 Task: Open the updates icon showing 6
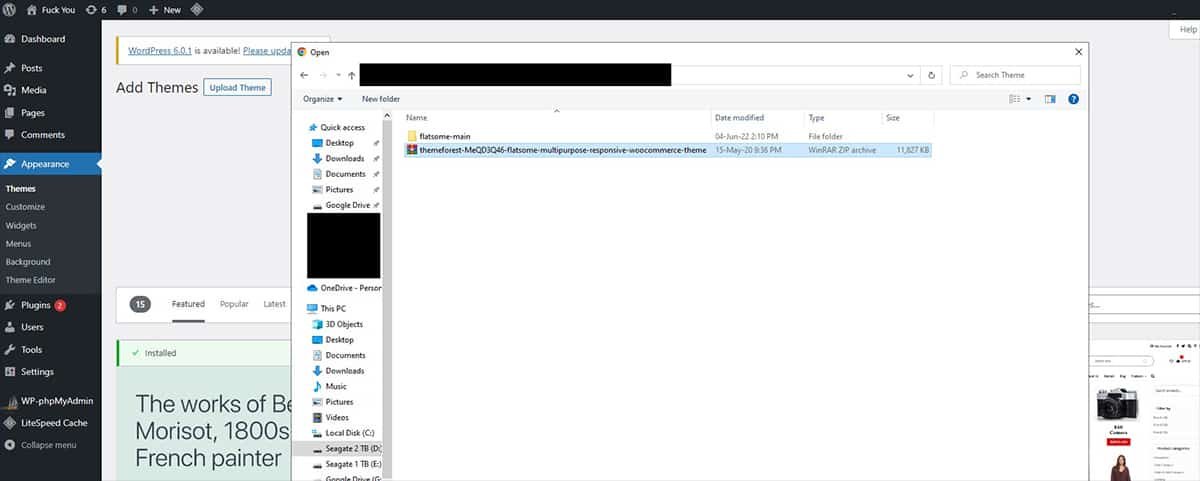point(96,9)
